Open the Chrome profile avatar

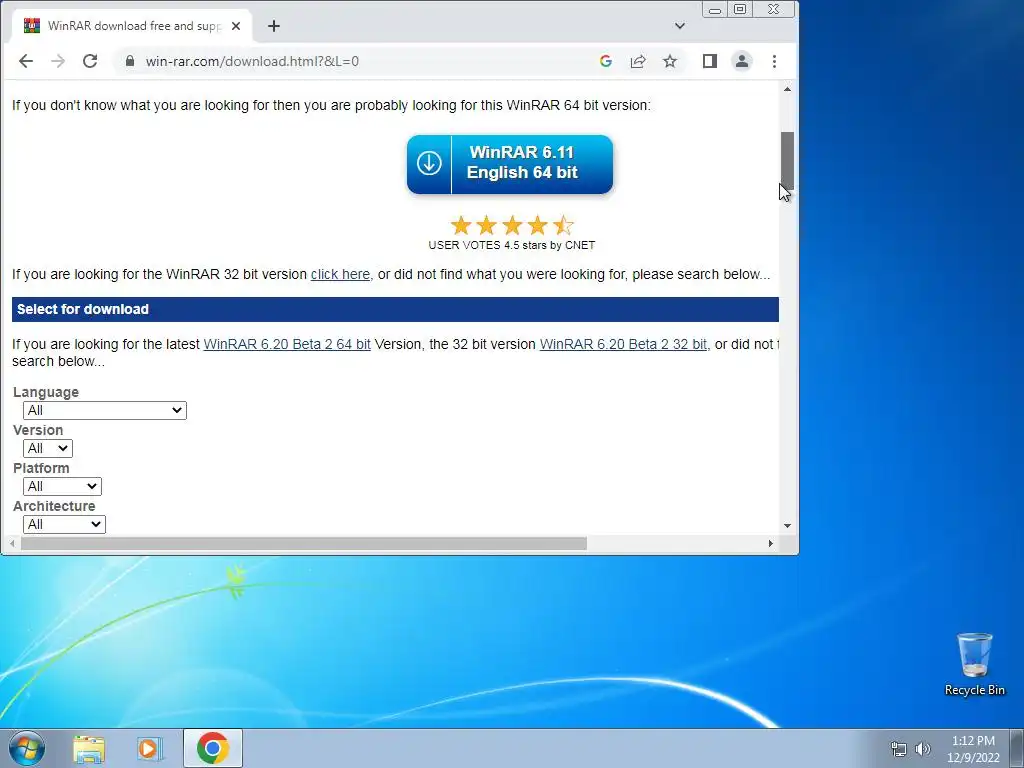pos(742,61)
